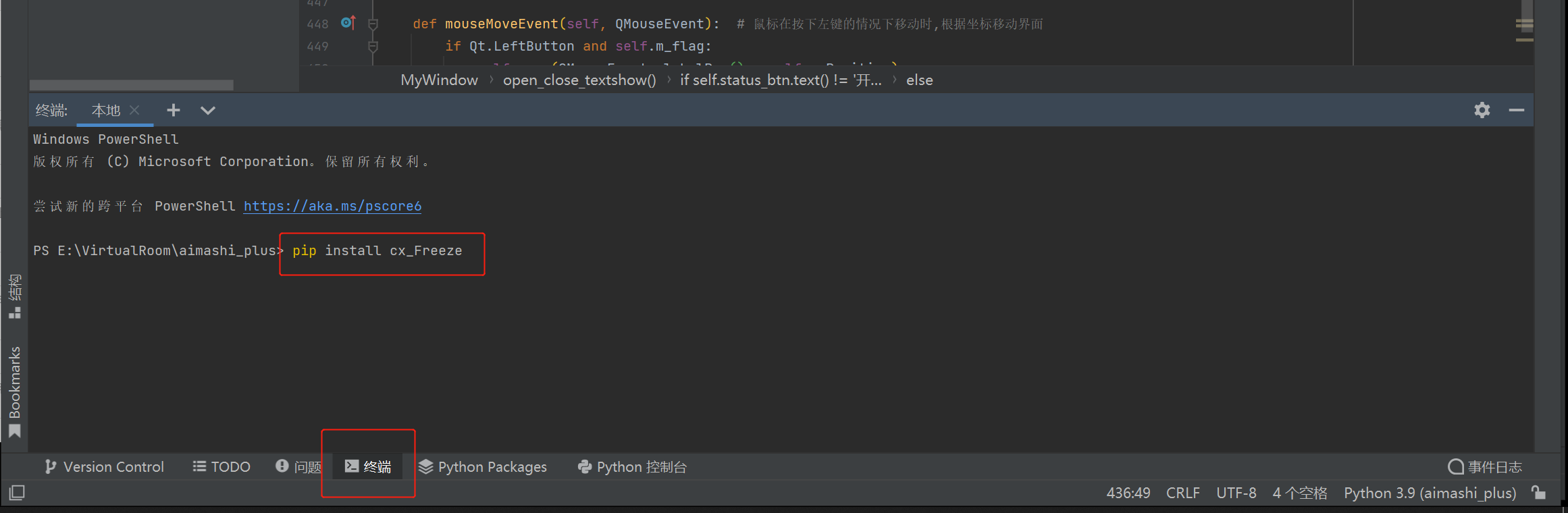Change the 4 个空格 indent setting
1568x513 pixels.
click(1300, 493)
